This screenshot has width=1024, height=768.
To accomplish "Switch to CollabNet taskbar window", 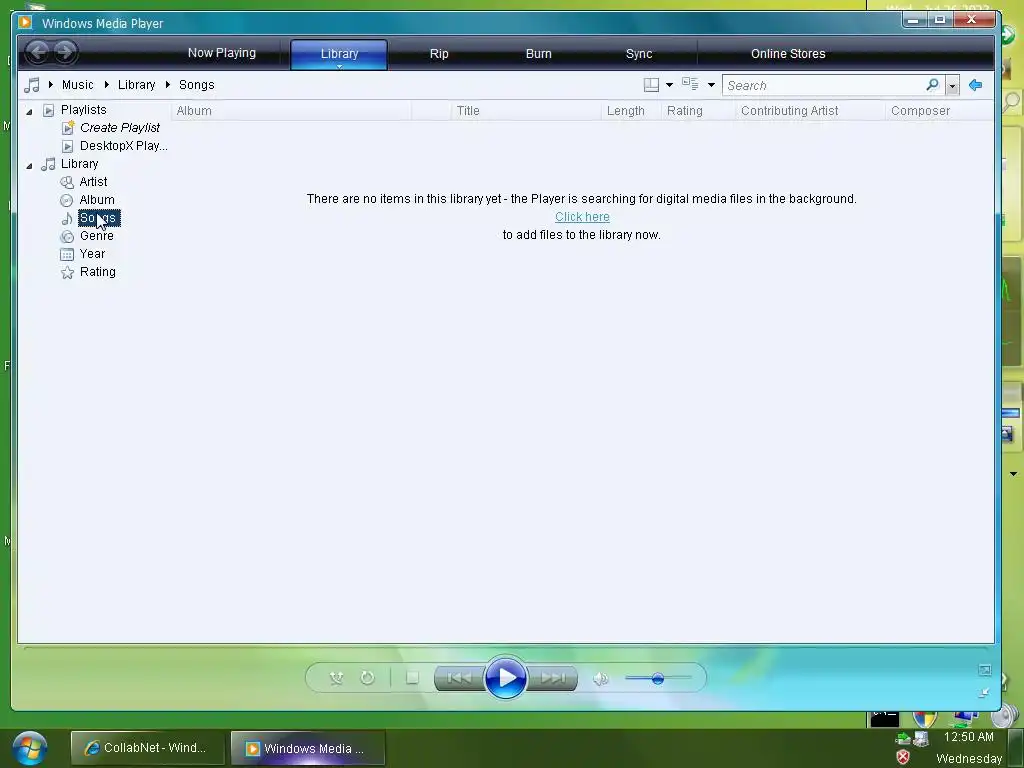I will pyautogui.click(x=148, y=748).
